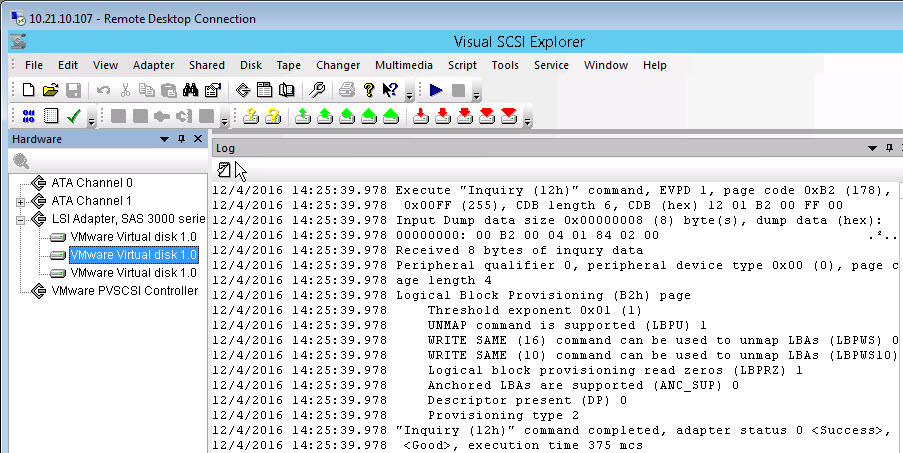Click the last green up-arrow drive icon
Screen dimensions: 903x453
[x=390, y=116]
